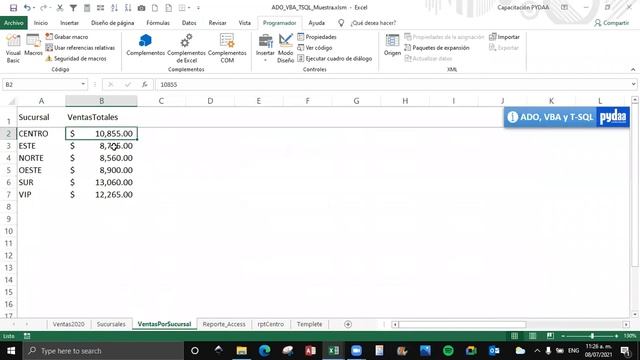This screenshot has width=640, height=360.
Task: Click the zoom in plus button
Action: (x=616, y=336)
